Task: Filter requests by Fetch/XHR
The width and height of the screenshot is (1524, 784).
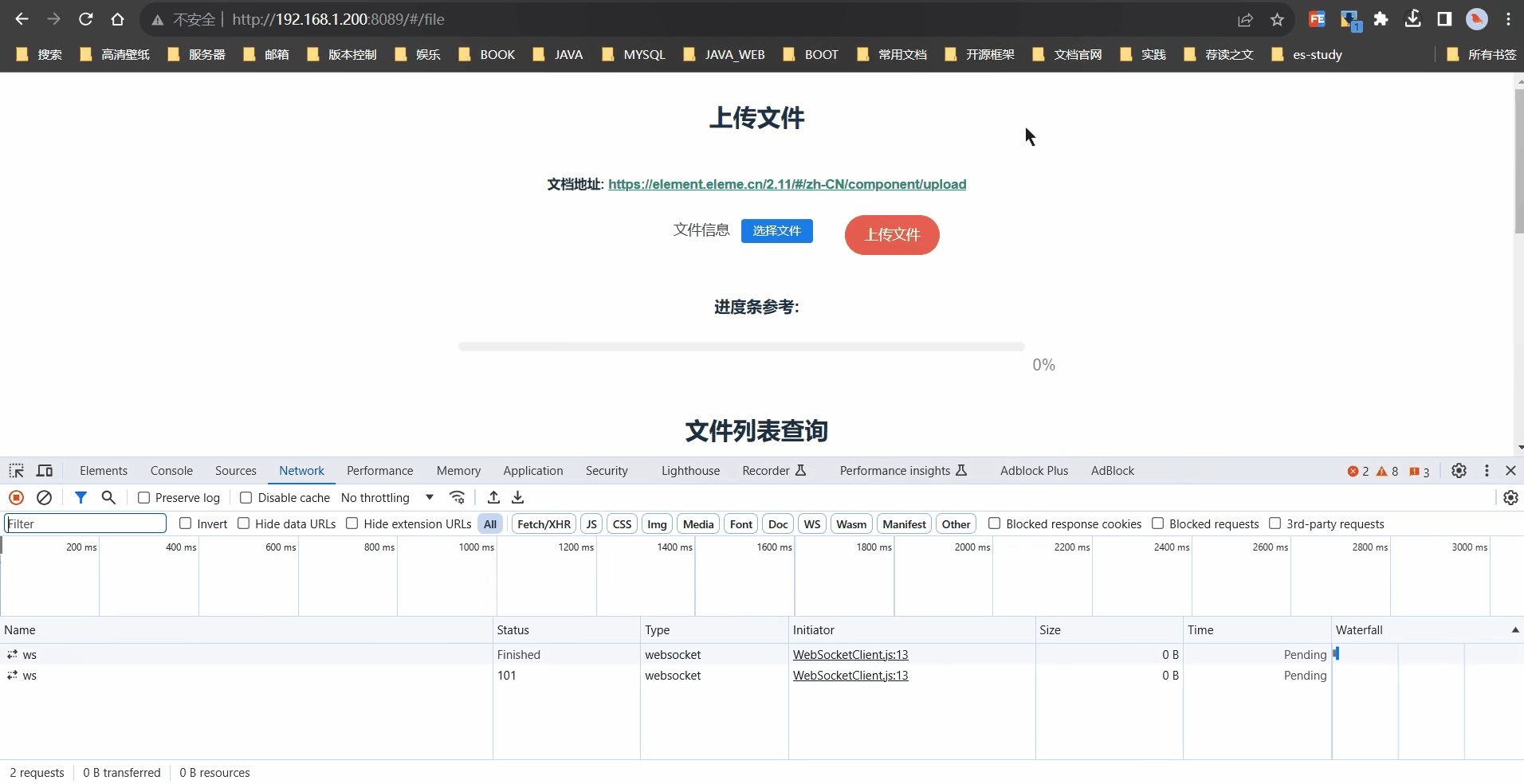Action: pos(544,524)
